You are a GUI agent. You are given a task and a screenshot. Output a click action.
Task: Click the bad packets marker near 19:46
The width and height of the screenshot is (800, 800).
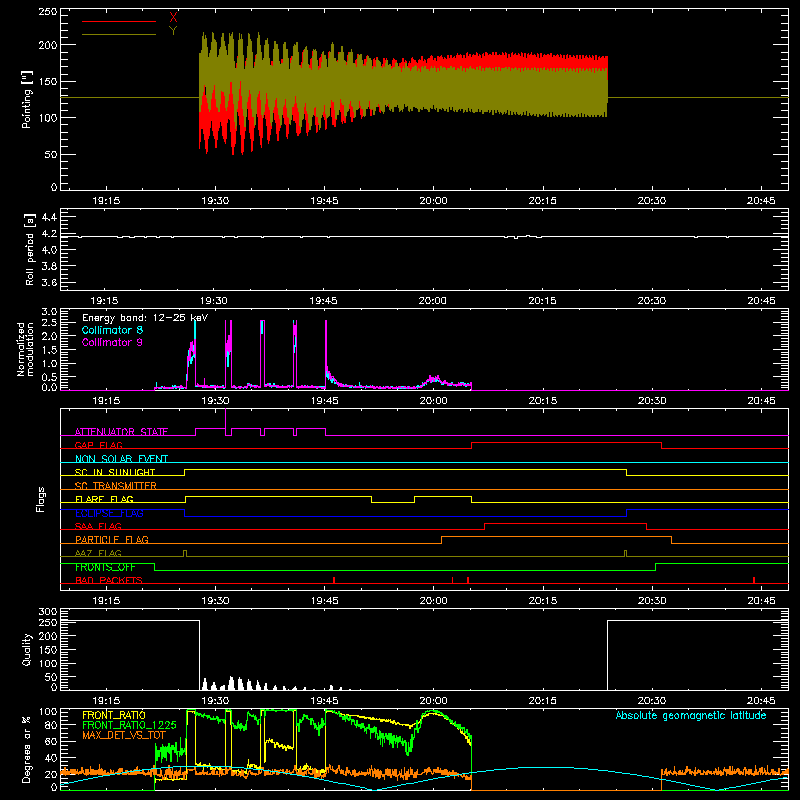(x=334, y=580)
